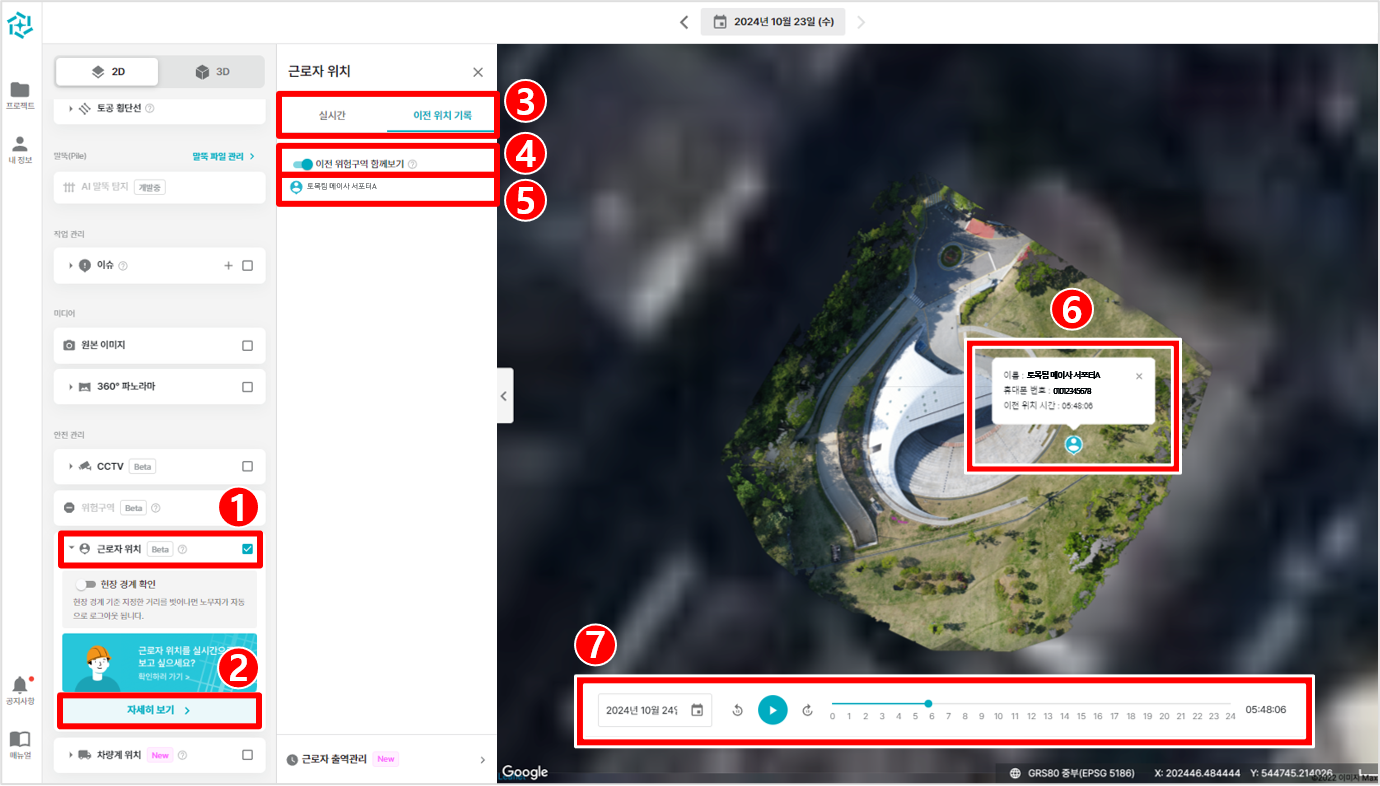Check the 원본 이미지 checkbox
Screen dimensions: 1380x786
[x=247, y=345]
